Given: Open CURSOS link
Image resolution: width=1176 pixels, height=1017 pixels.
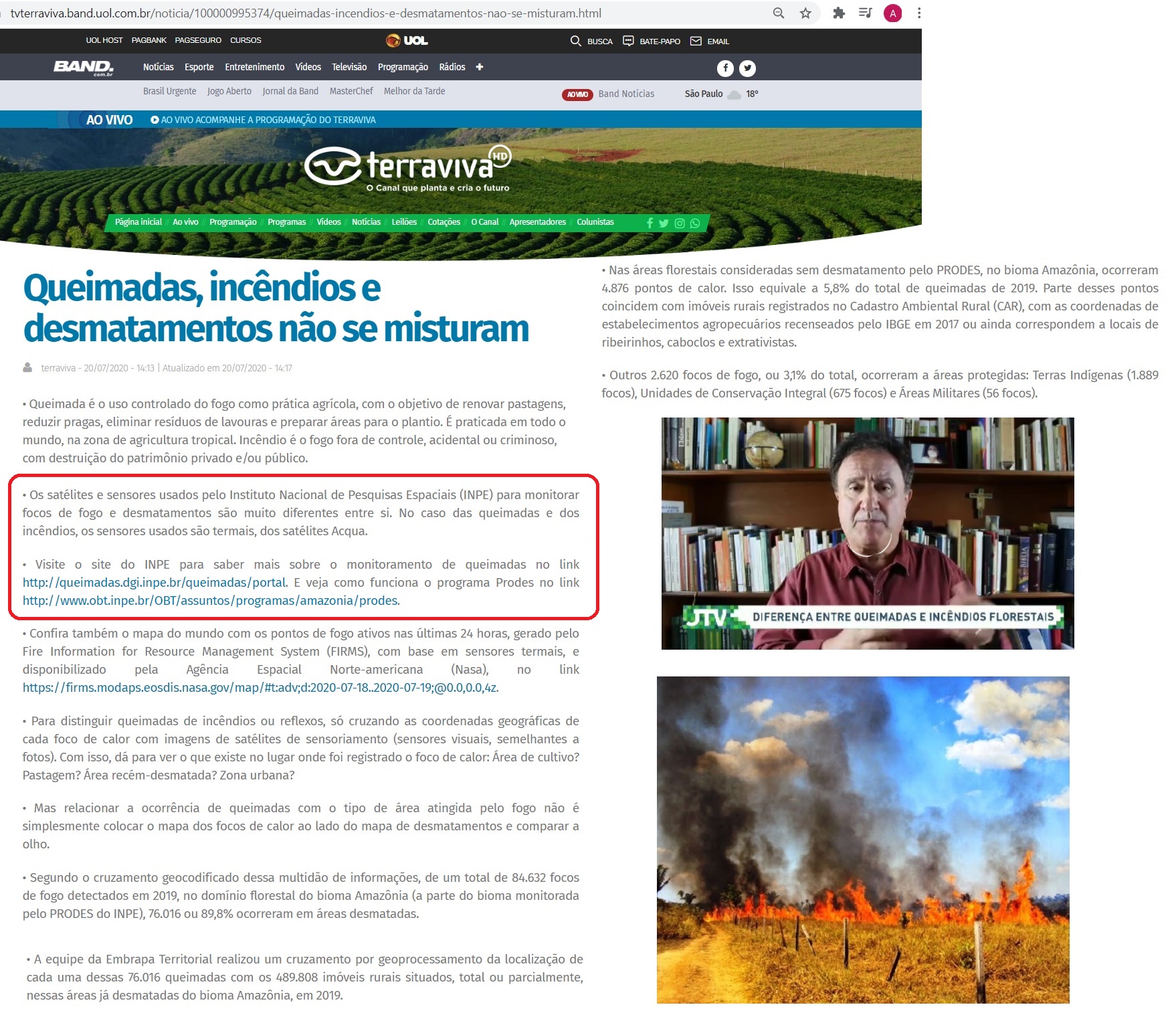Looking at the screenshot, I should point(246,40).
